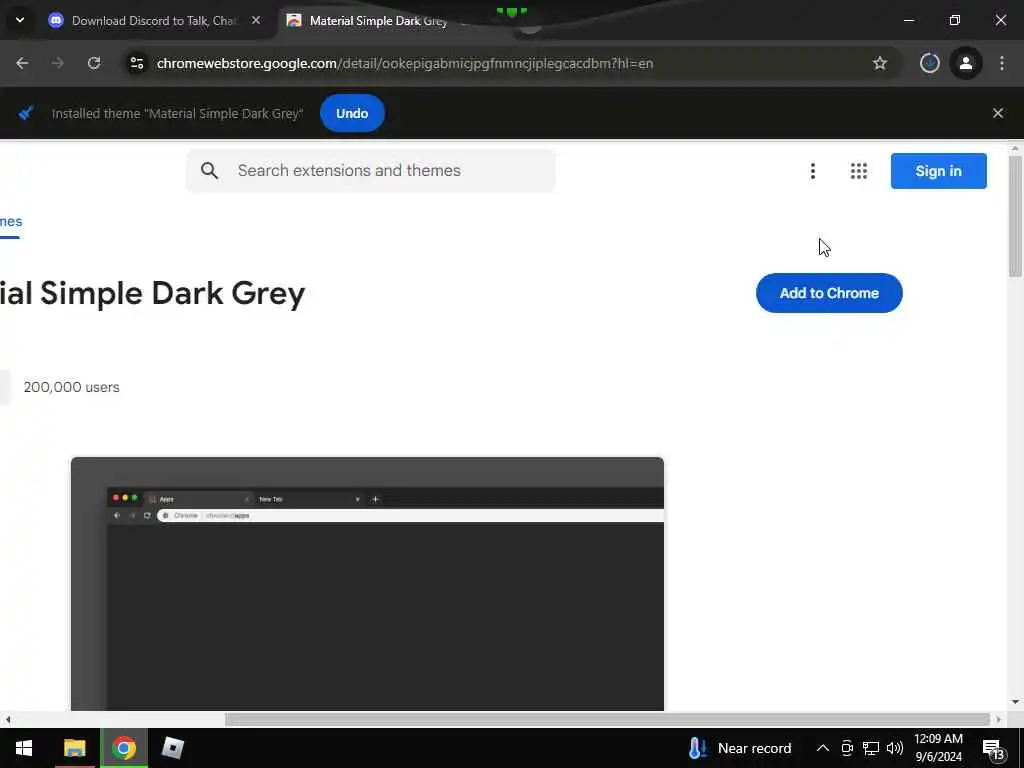Open Chrome's three-dot menu
1024x768 pixels.
pyautogui.click(x=1002, y=63)
